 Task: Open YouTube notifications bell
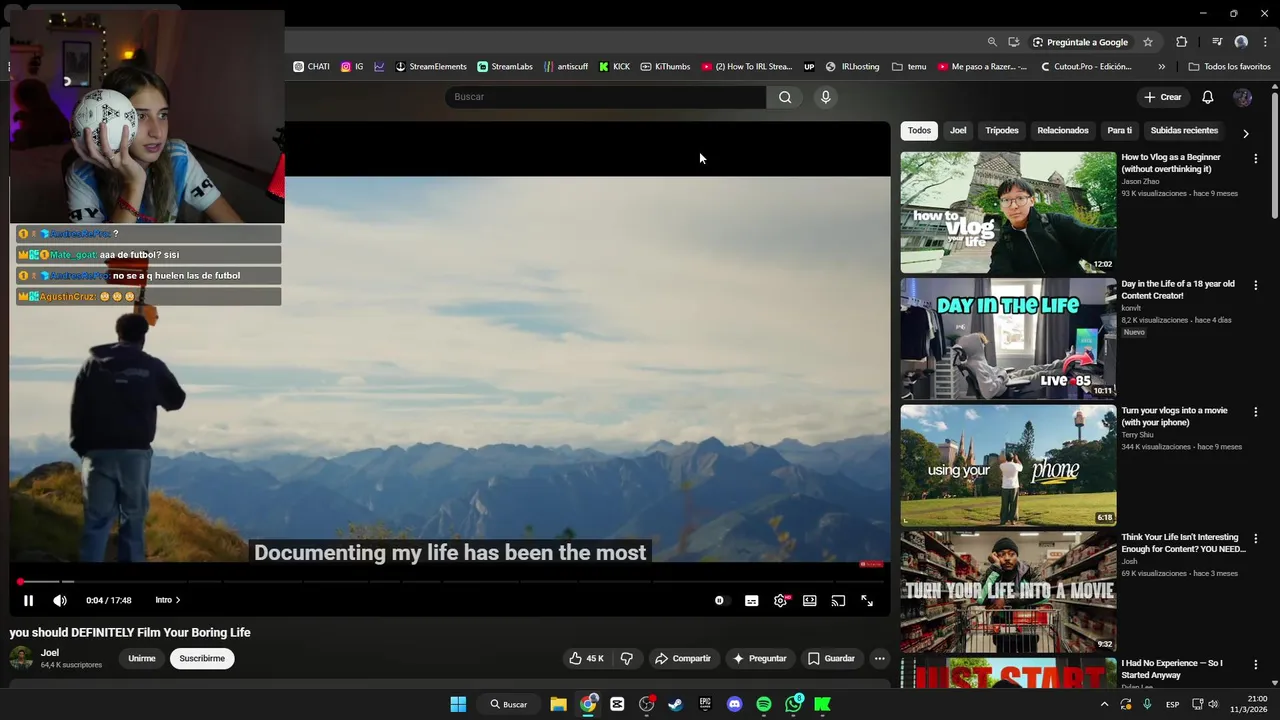[1207, 97]
